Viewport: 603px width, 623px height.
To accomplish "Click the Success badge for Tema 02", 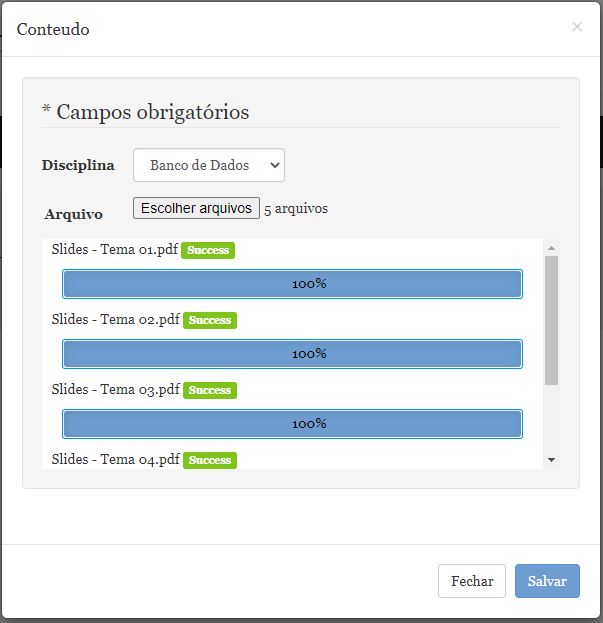I will (x=210, y=320).
